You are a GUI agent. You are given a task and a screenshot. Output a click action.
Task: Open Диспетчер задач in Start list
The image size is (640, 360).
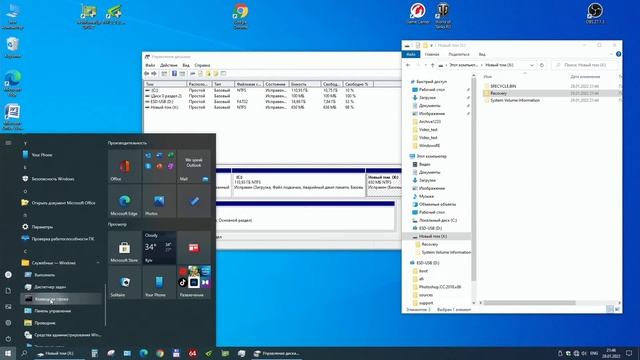61,287
